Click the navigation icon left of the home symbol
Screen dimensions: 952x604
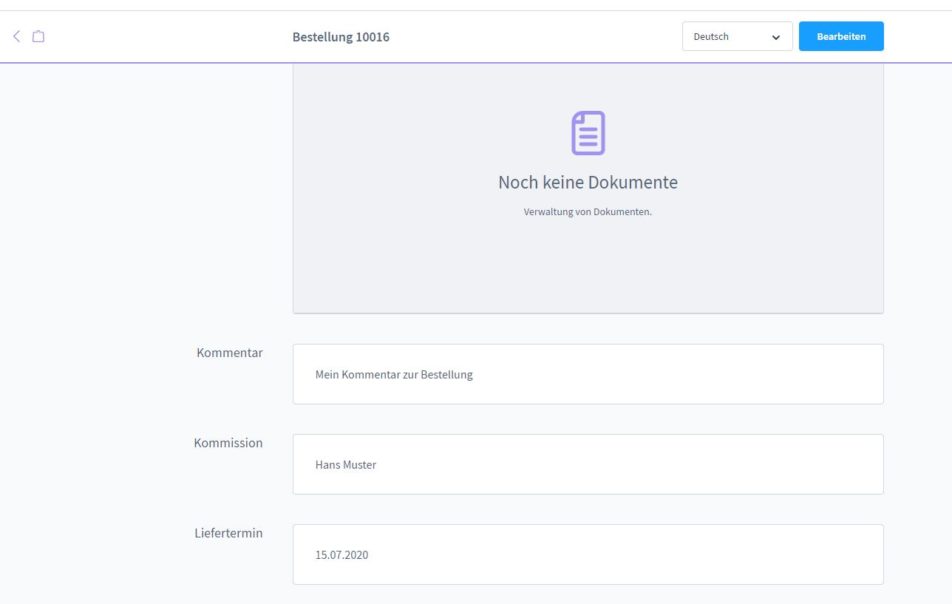click(x=15, y=35)
